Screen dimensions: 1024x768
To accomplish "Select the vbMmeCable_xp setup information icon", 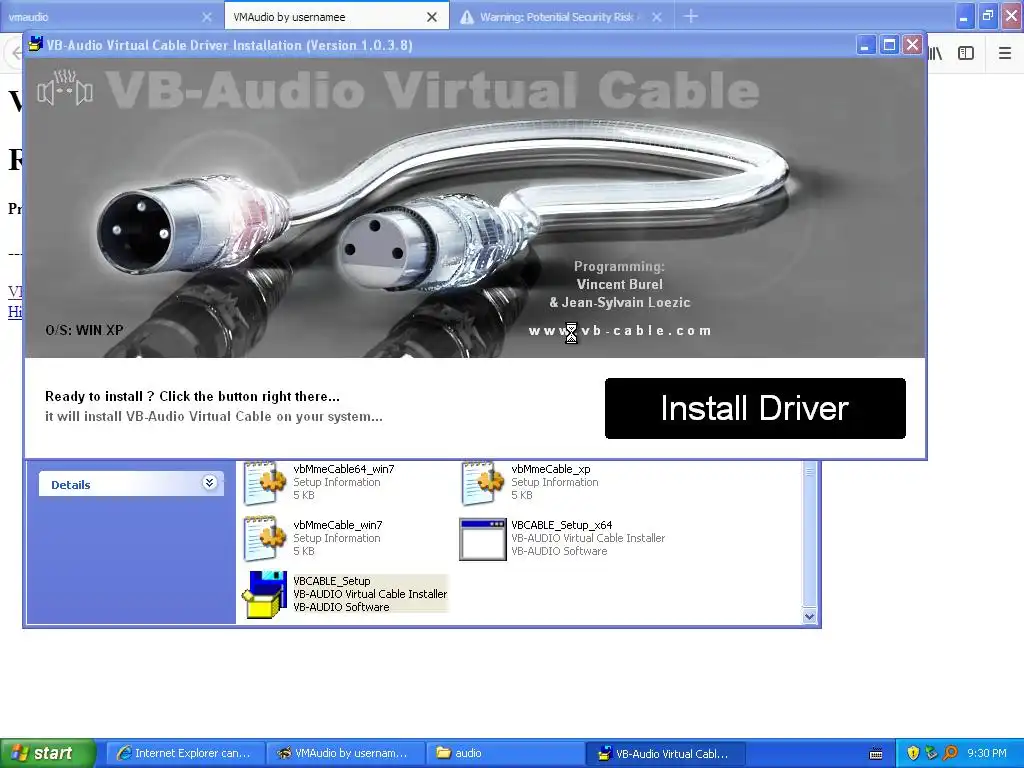I will point(483,483).
